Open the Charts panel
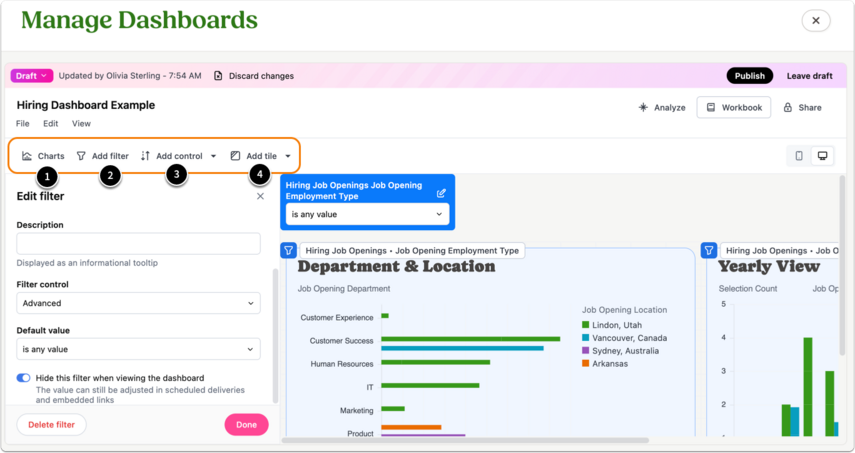The height and width of the screenshot is (453, 855). coord(43,156)
